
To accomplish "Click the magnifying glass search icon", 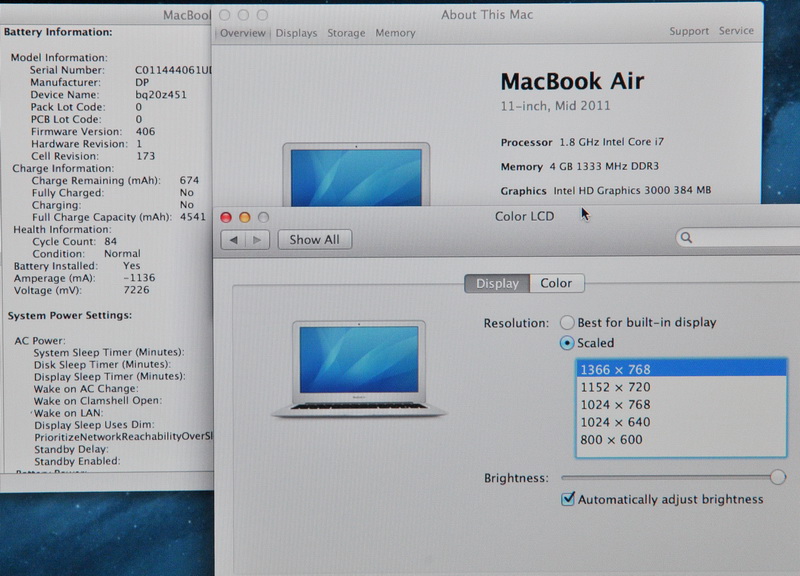I will (x=687, y=238).
